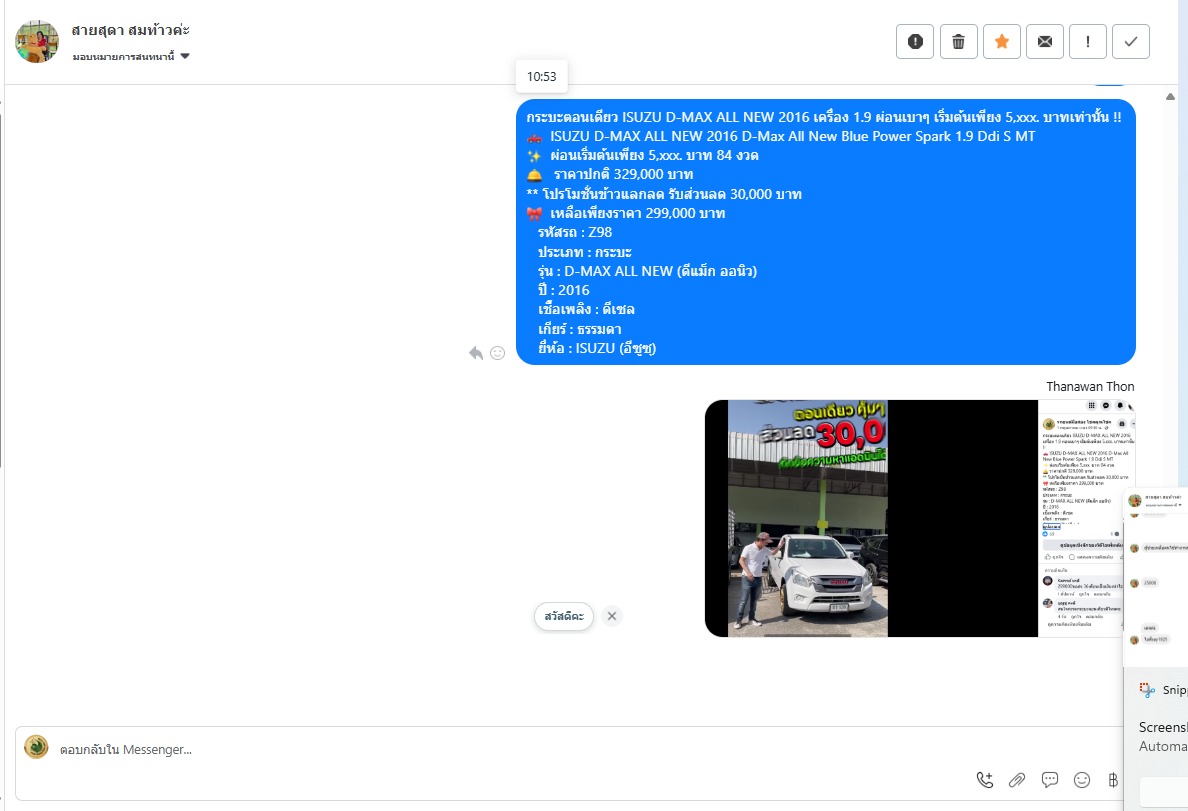Click the page avatar beside reply box
Screen dimensions: 1188x811
36,747
